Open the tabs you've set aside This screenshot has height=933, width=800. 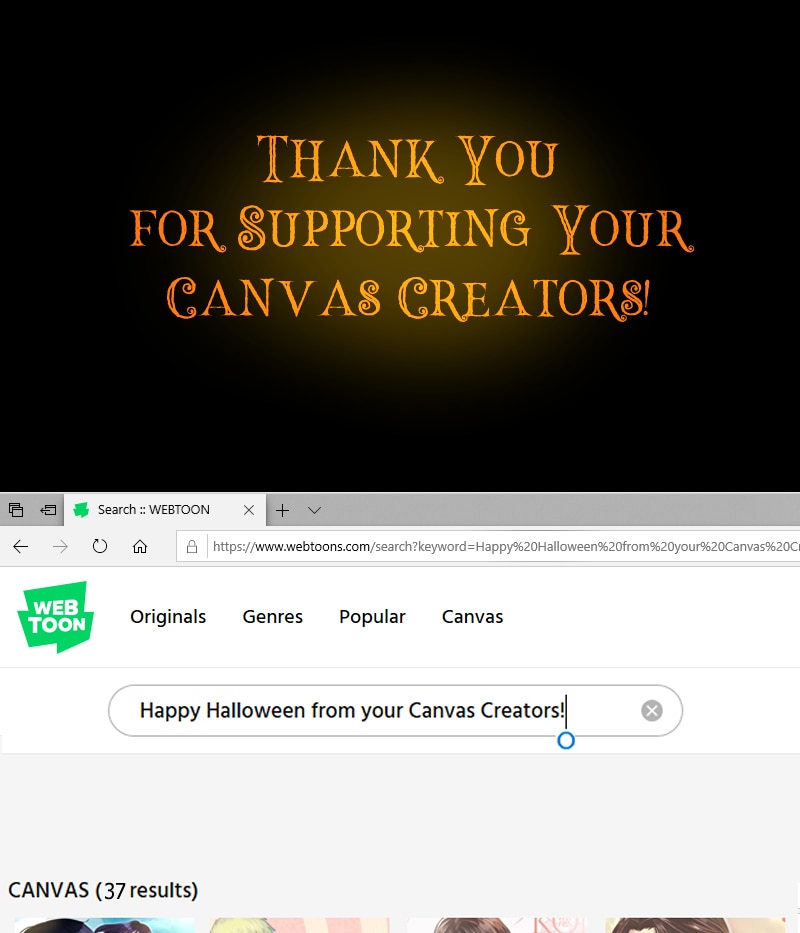click(16, 510)
